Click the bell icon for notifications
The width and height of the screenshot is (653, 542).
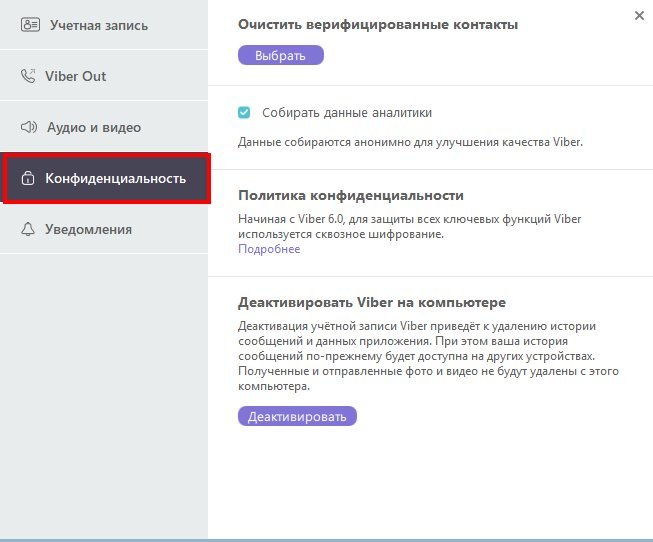(x=28, y=230)
